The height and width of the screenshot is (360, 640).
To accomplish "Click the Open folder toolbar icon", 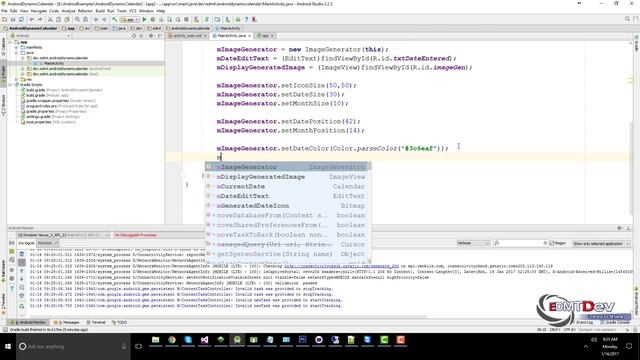I will tap(4, 20).
